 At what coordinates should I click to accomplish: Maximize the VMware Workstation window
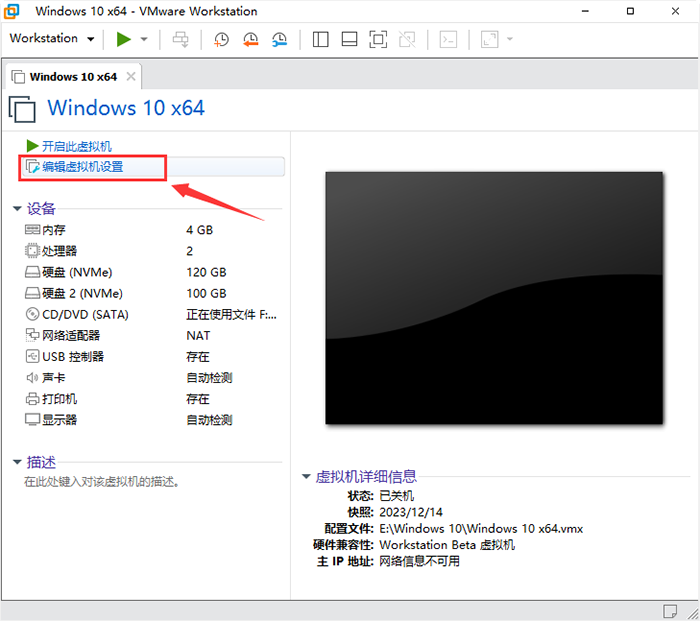pos(630,11)
